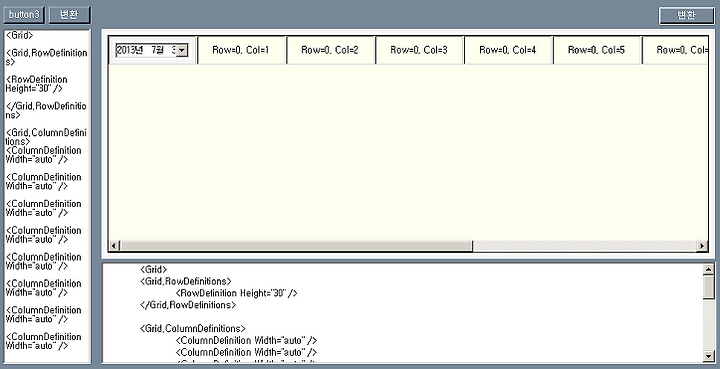Screen dimensions: 720x369
Task: Click the grid's horizontal scrollbar thumb
Action: [296, 246]
